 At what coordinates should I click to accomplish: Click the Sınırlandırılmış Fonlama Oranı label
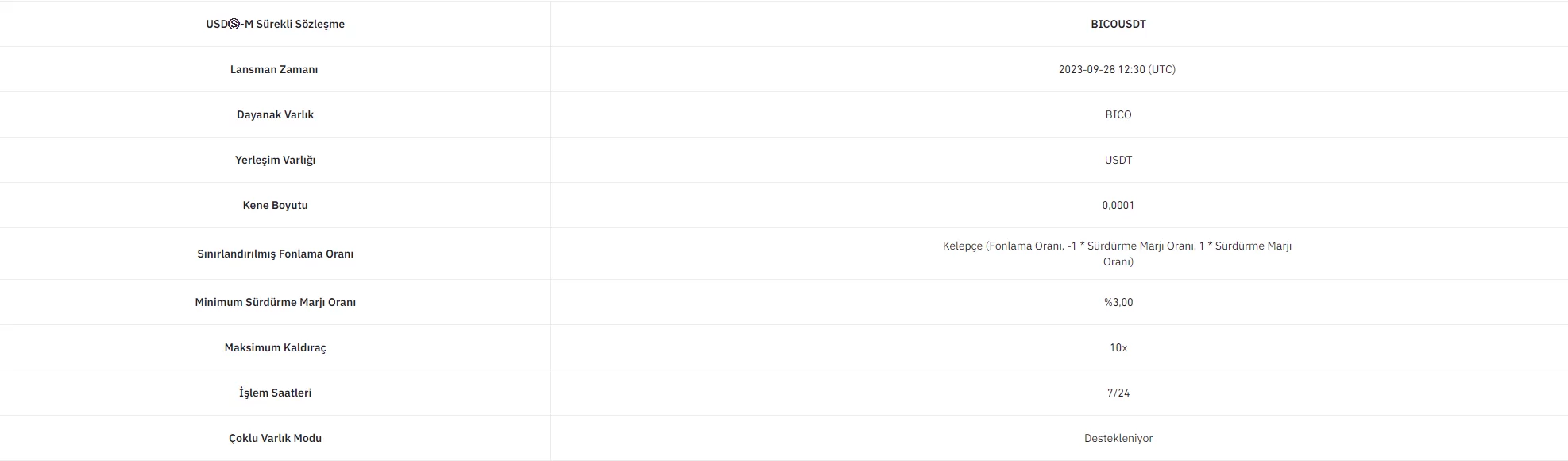275,254
